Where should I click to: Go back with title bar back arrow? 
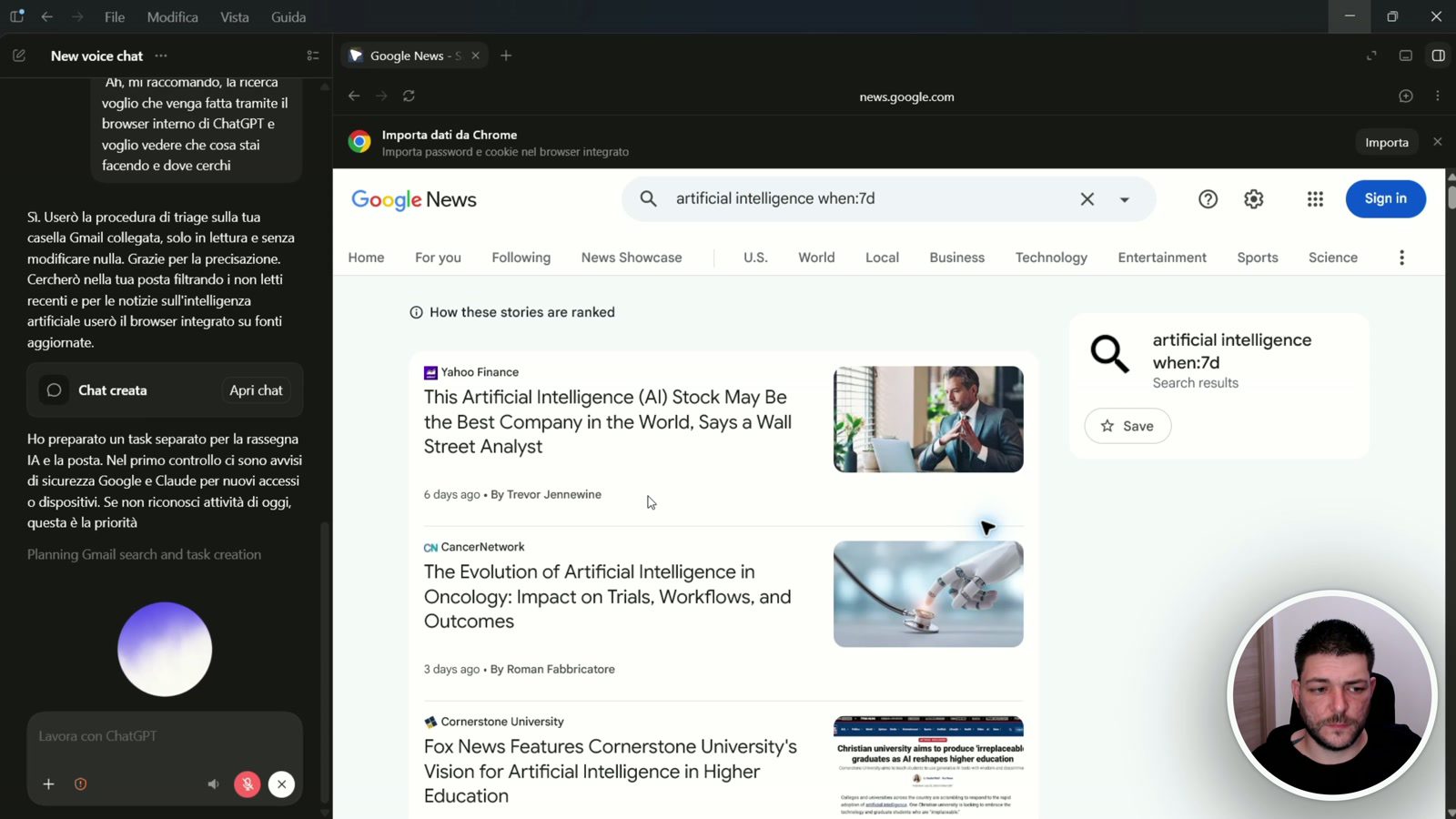47,16
